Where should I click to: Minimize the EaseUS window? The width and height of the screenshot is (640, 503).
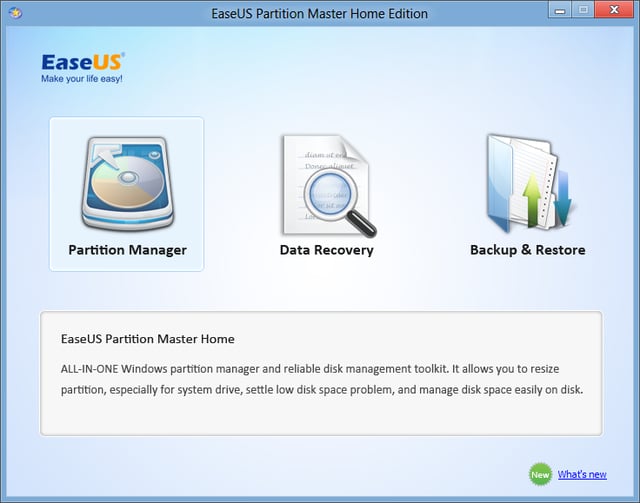tap(560, 10)
